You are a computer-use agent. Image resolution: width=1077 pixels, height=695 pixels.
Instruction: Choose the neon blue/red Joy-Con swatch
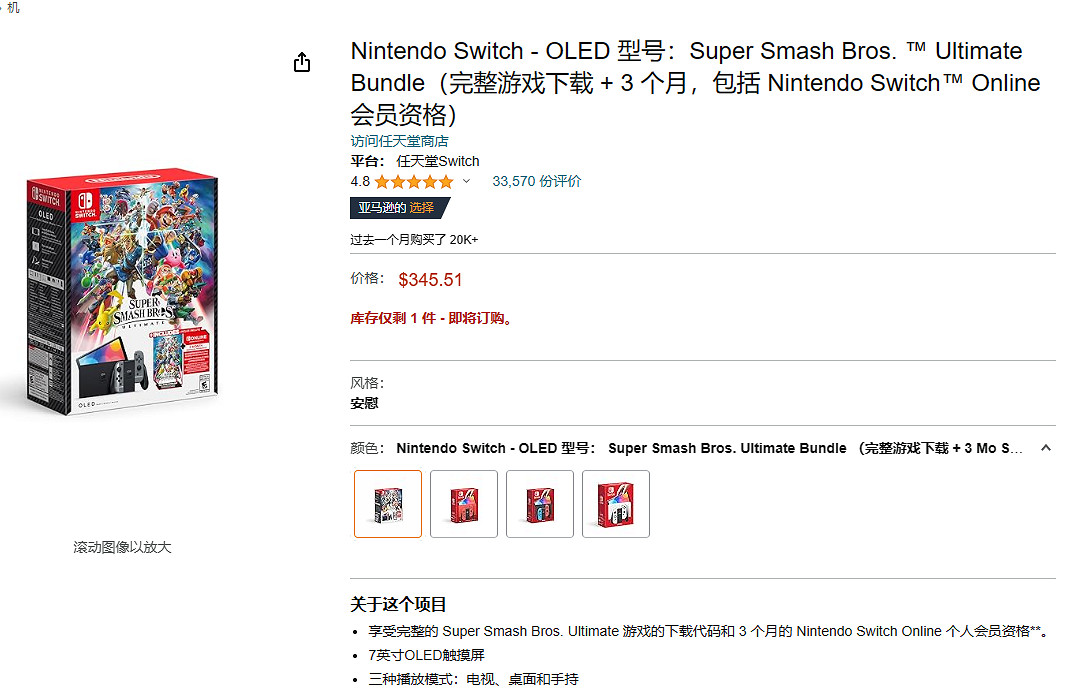point(540,504)
